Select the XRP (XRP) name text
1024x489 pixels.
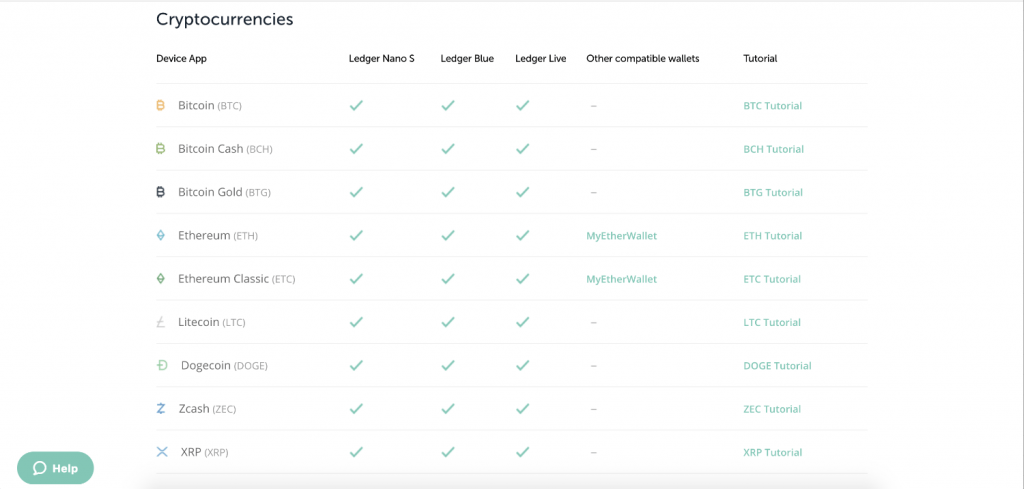point(204,452)
